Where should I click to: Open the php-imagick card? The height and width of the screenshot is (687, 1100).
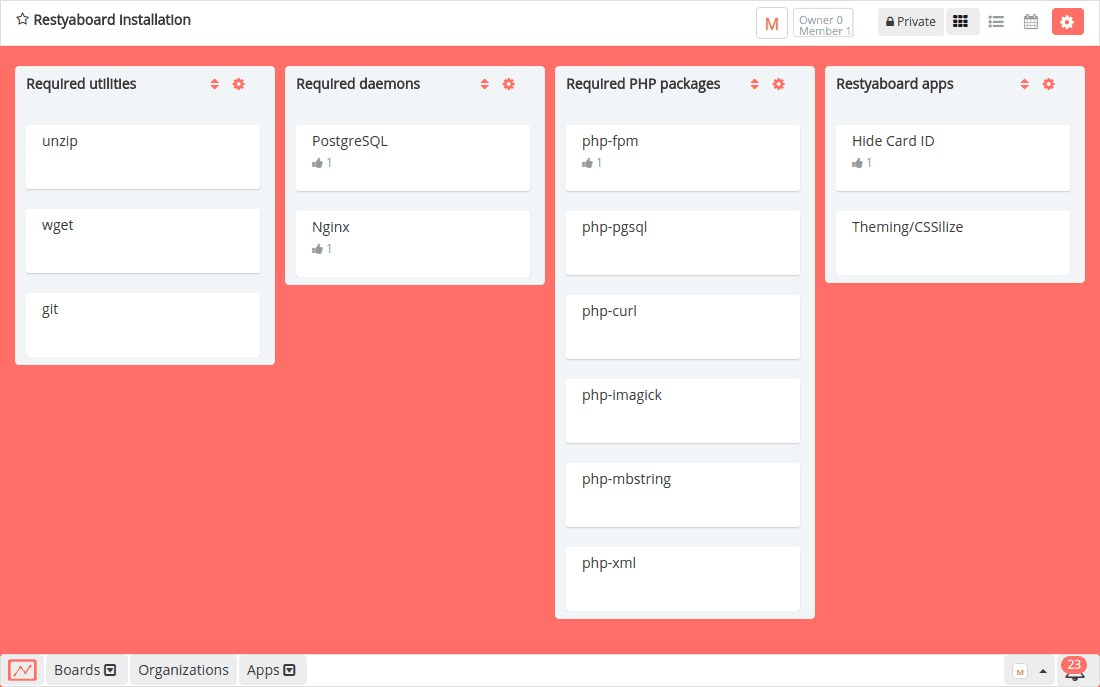click(683, 411)
